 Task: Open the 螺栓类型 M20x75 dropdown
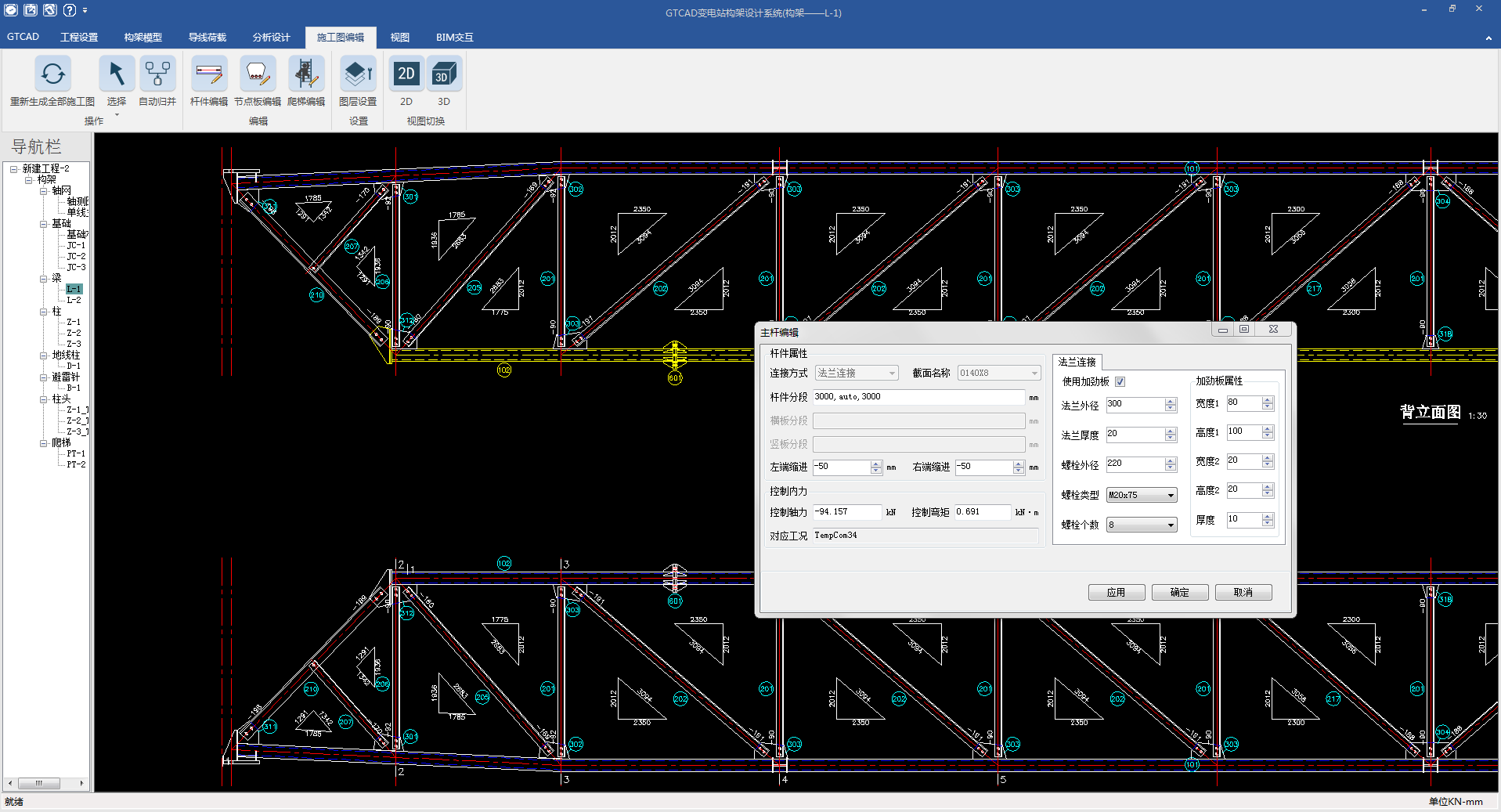[x=1141, y=495]
